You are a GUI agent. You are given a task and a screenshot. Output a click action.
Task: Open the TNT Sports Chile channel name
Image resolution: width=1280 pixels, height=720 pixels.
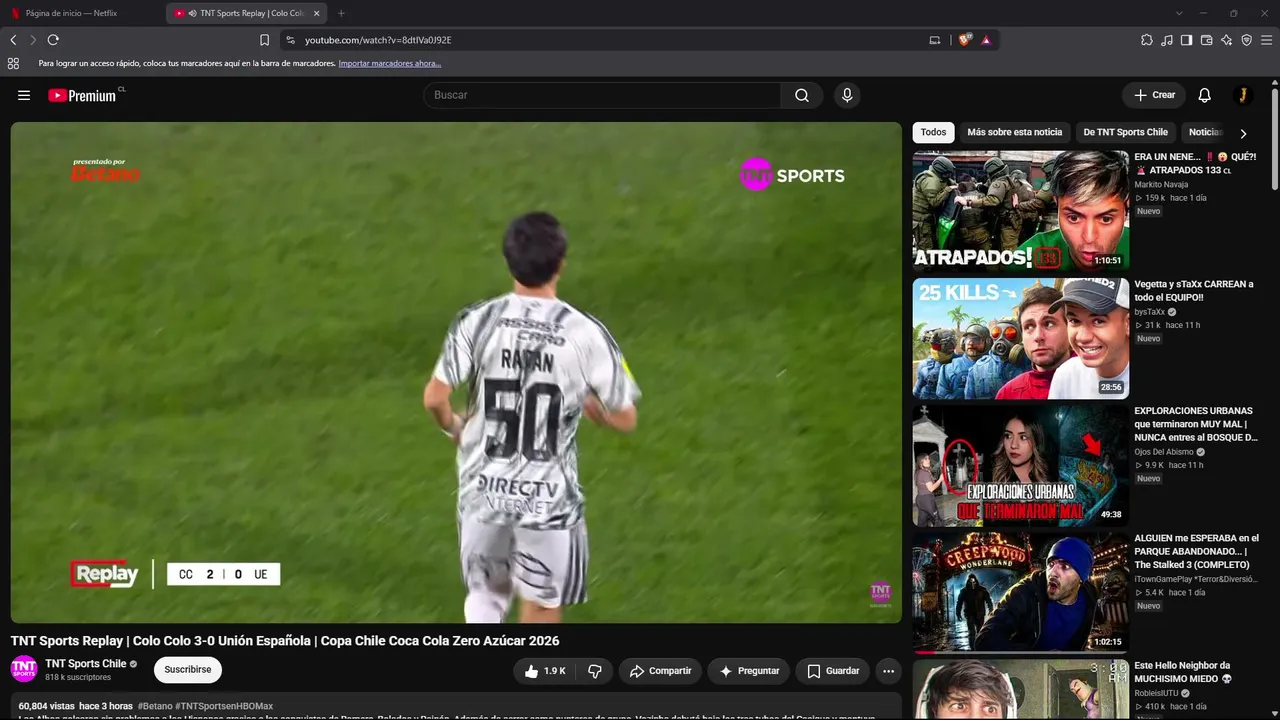pyautogui.click(x=86, y=664)
